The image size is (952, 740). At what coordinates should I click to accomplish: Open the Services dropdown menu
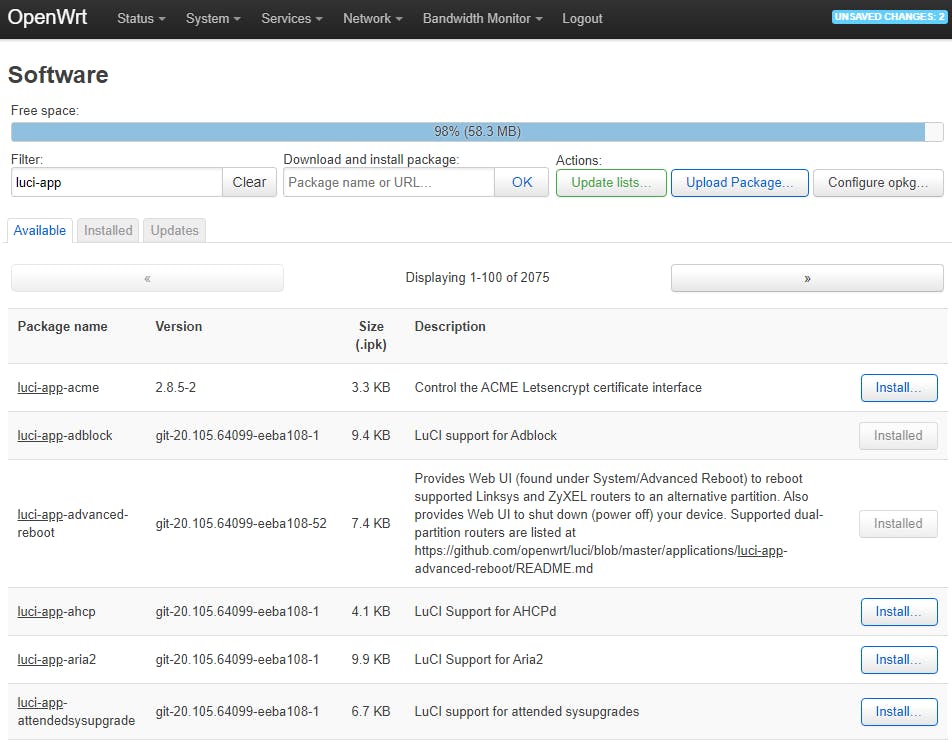291,19
